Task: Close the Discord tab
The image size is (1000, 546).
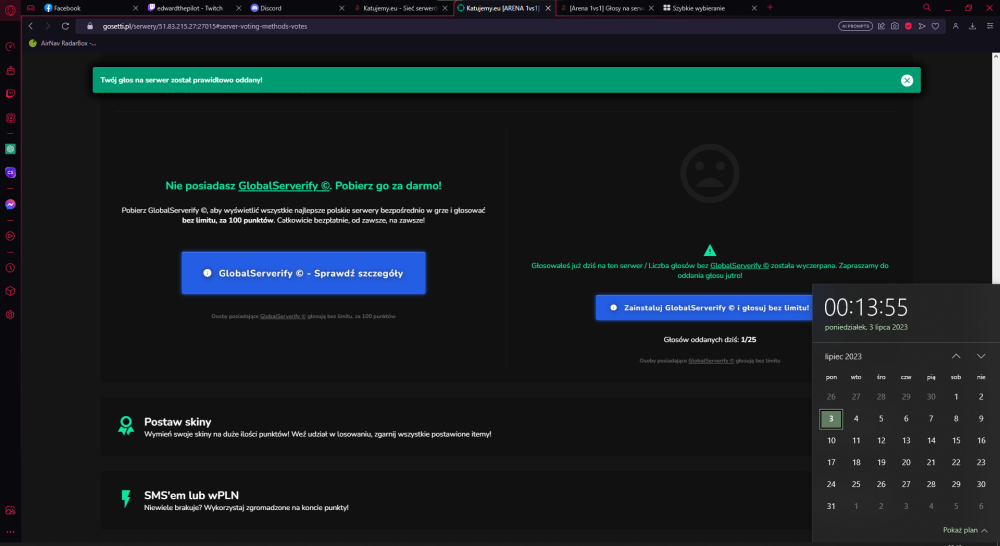Action: (341, 8)
